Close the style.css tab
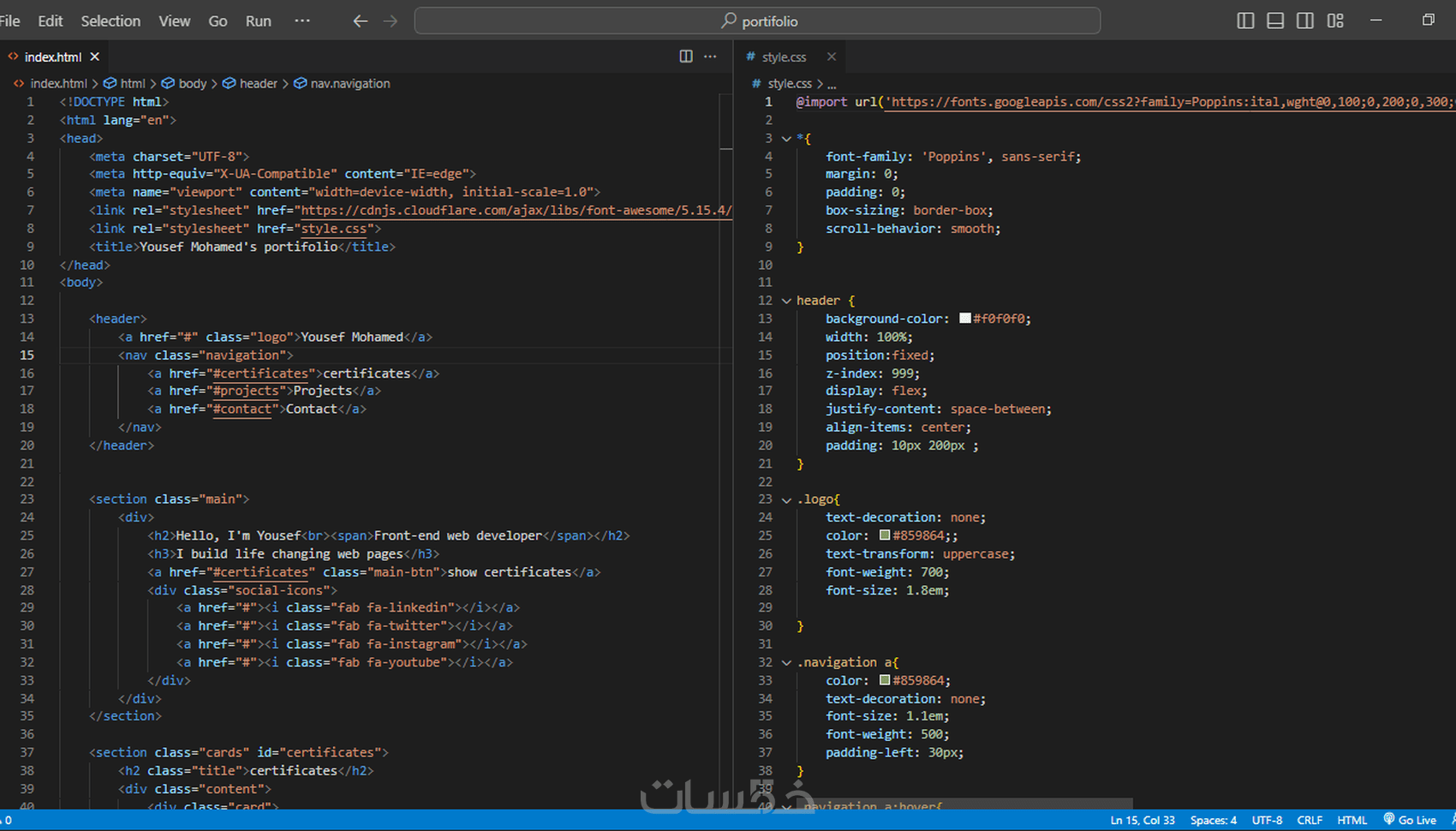 (831, 57)
